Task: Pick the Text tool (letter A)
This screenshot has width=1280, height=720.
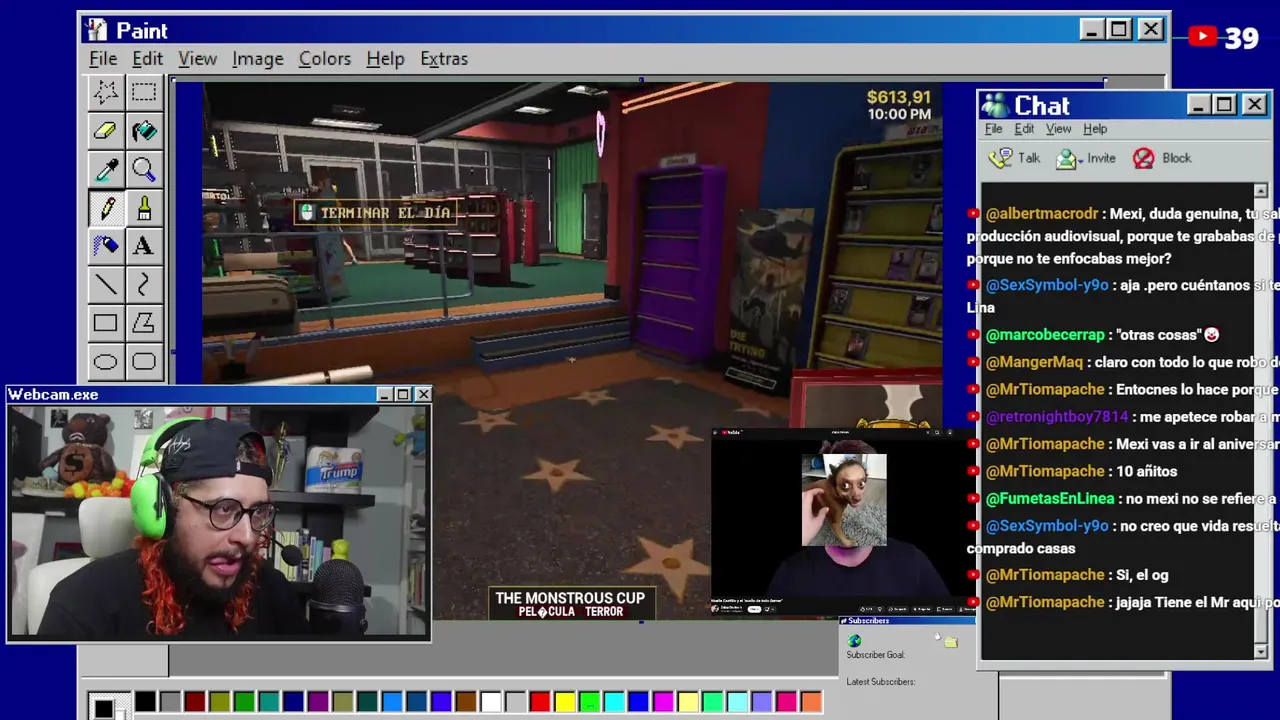Action: coord(143,245)
